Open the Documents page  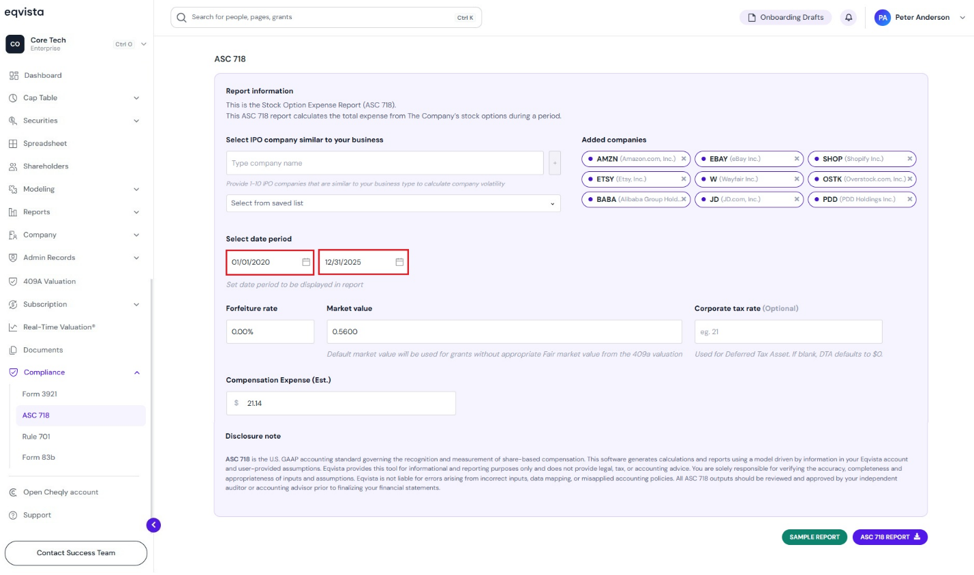coord(43,350)
